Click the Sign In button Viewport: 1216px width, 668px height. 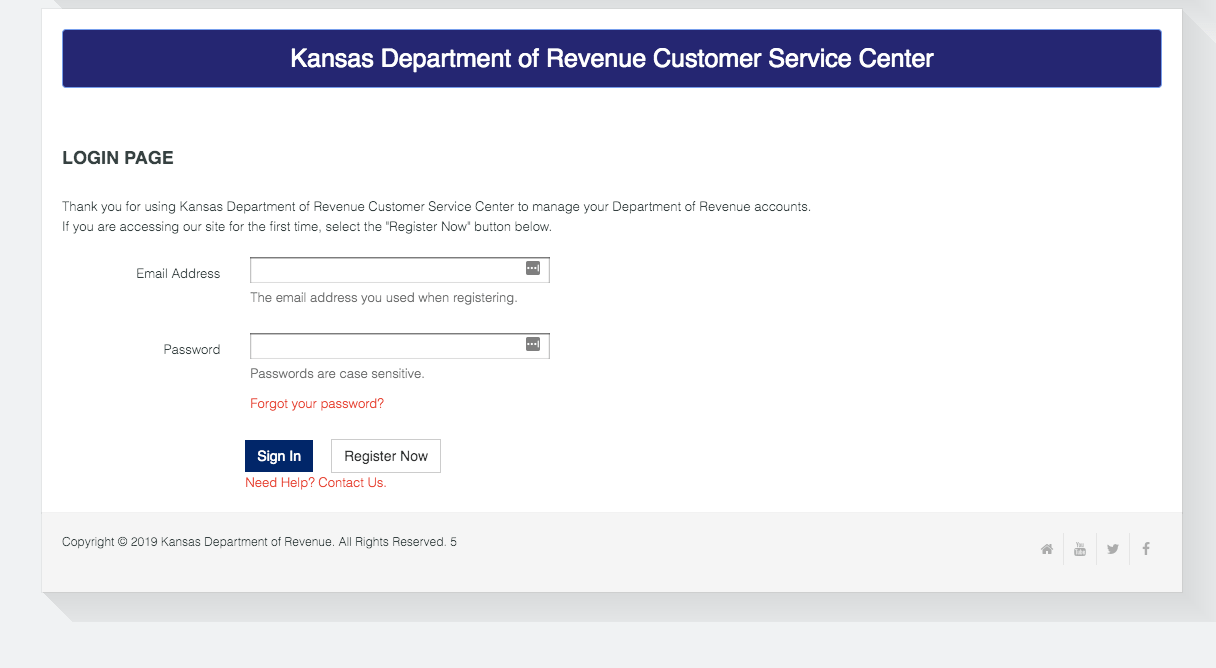coord(279,456)
